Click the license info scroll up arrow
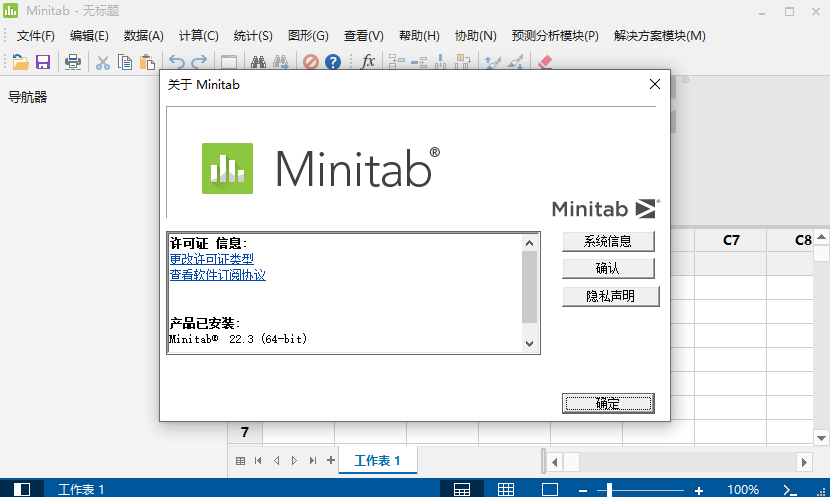Viewport: 830px width, 497px height. coord(529,243)
